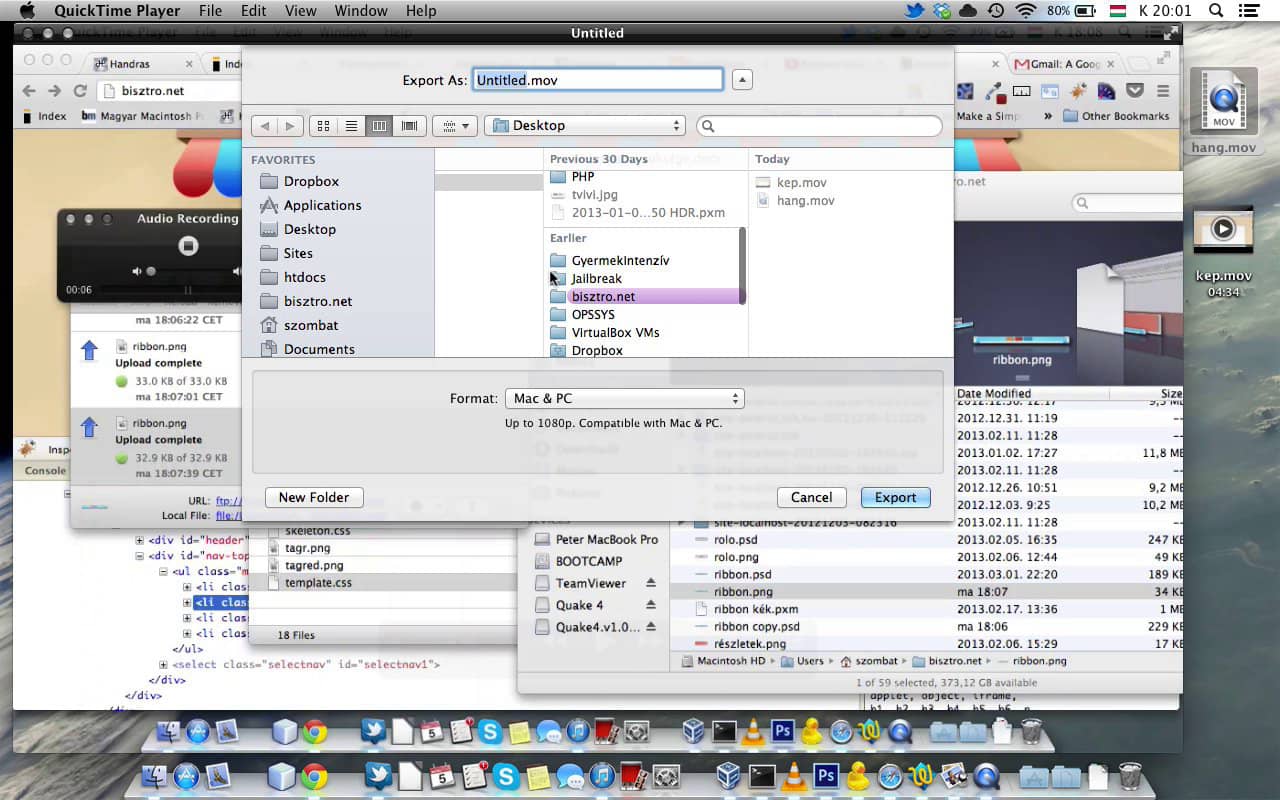Click Cancel in the export dialog
This screenshot has width=1280, height=800.
click(x=811, y=497)
